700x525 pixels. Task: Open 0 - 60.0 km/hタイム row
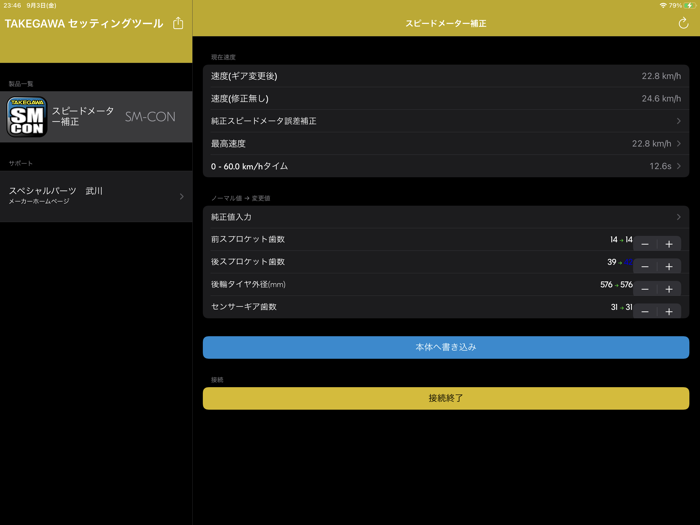tap(446, 166)
